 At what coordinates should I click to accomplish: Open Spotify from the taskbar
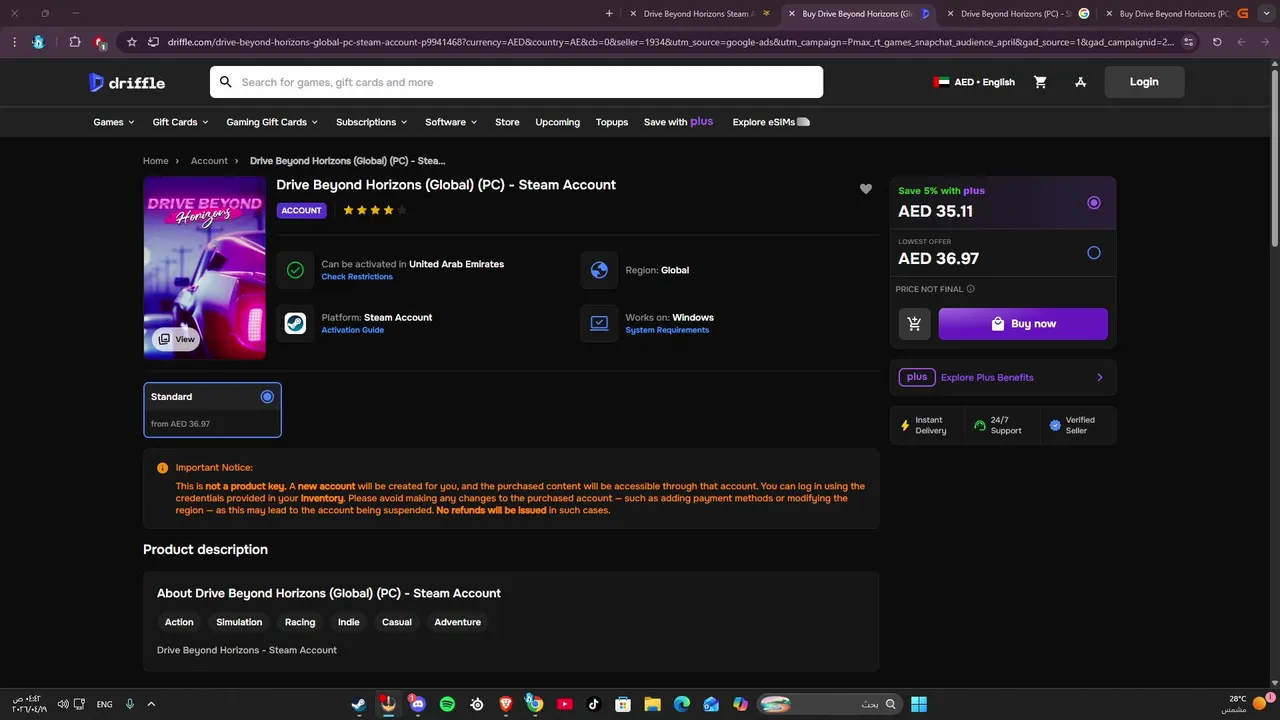447,704
